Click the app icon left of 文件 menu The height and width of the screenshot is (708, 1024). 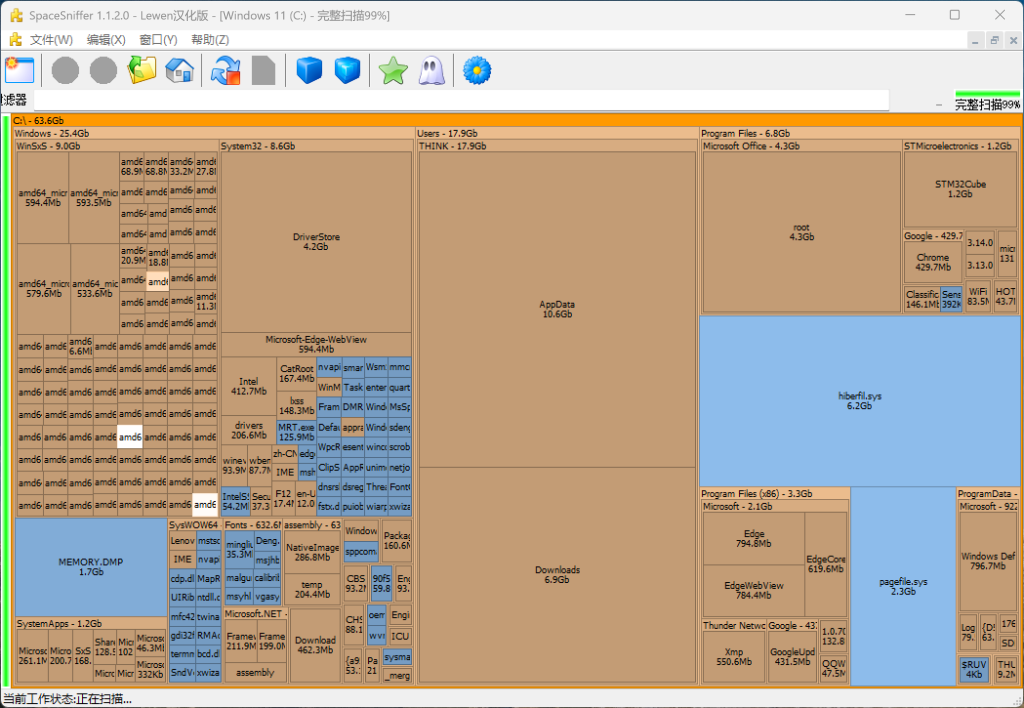point(15,39)
